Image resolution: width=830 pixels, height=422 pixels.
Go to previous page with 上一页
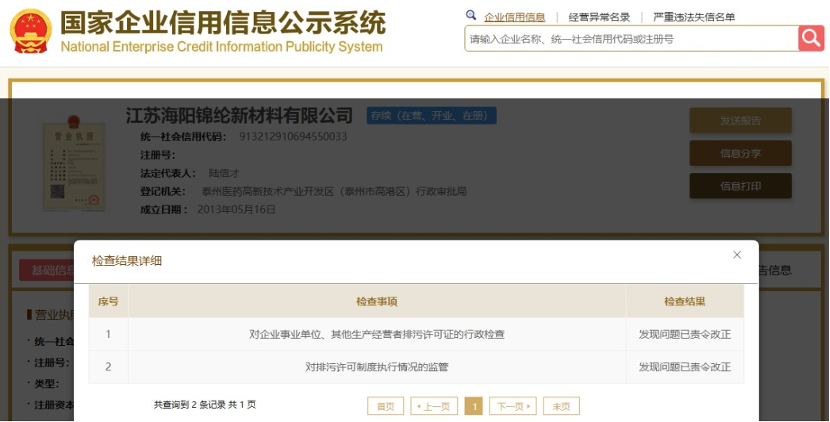[x=434, y=406]
